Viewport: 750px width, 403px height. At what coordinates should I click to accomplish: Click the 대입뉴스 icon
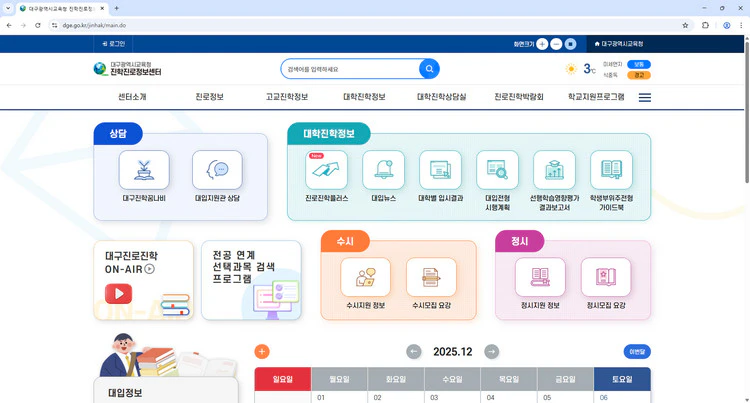click(x=384, y=171)
